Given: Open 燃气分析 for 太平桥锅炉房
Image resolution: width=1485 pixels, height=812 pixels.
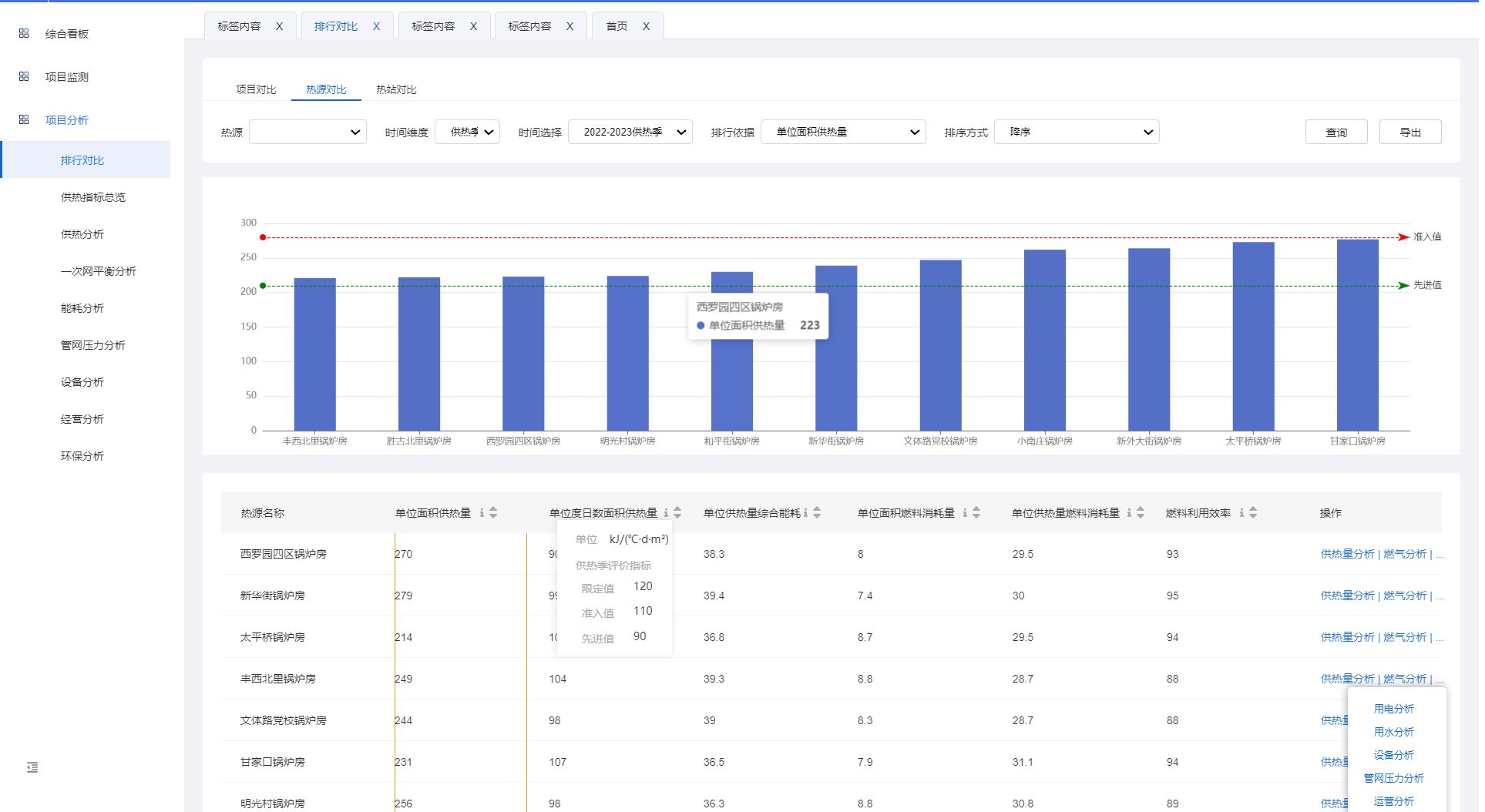Looking at the screenshot, I should point(1405,637).
